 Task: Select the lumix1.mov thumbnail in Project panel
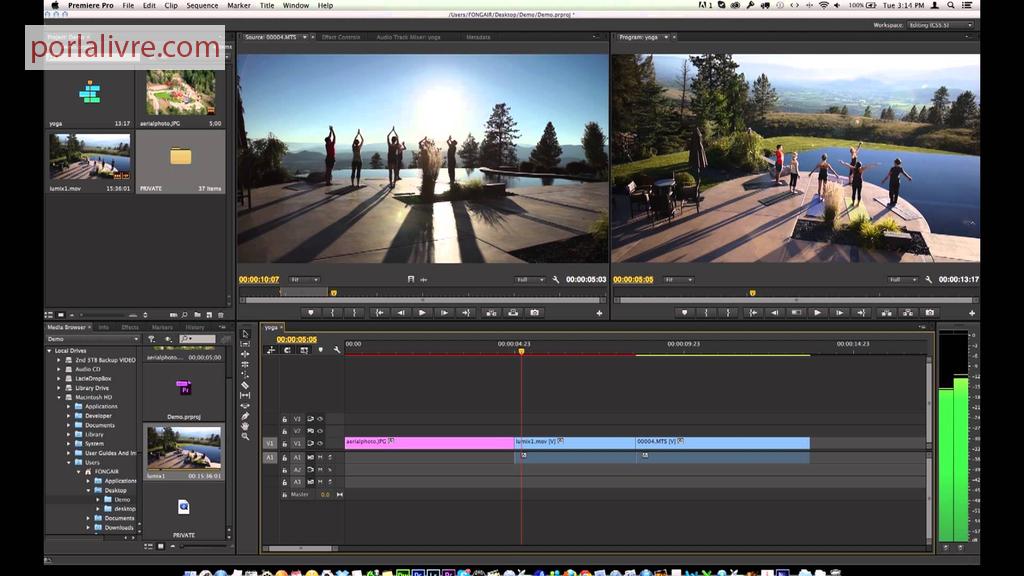[90, 157]
